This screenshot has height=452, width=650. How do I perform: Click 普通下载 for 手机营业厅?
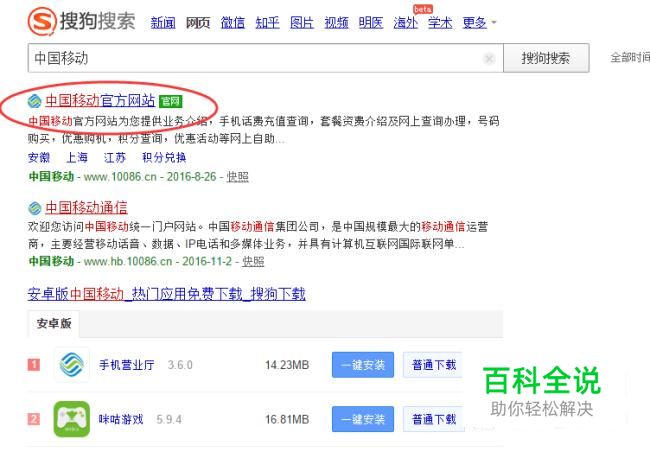tap(433, 365)
